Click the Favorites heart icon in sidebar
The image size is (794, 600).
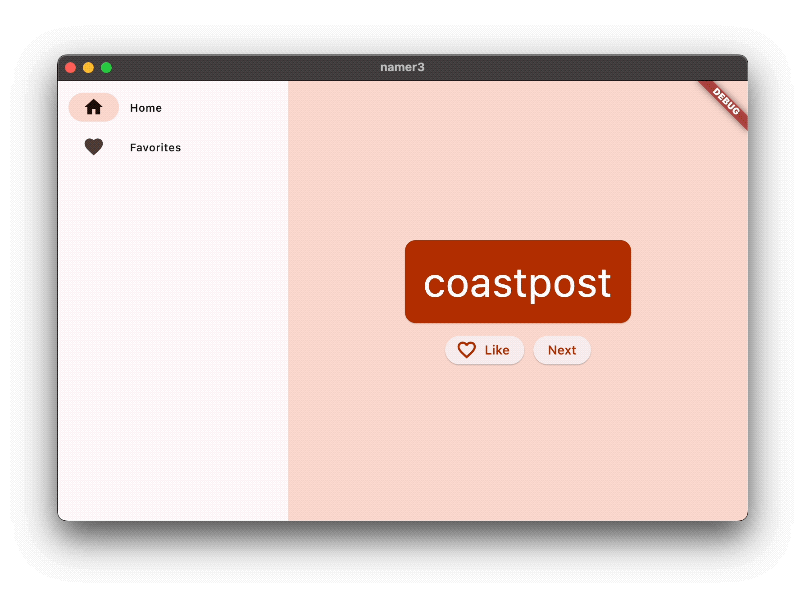[x=94, y=147]
